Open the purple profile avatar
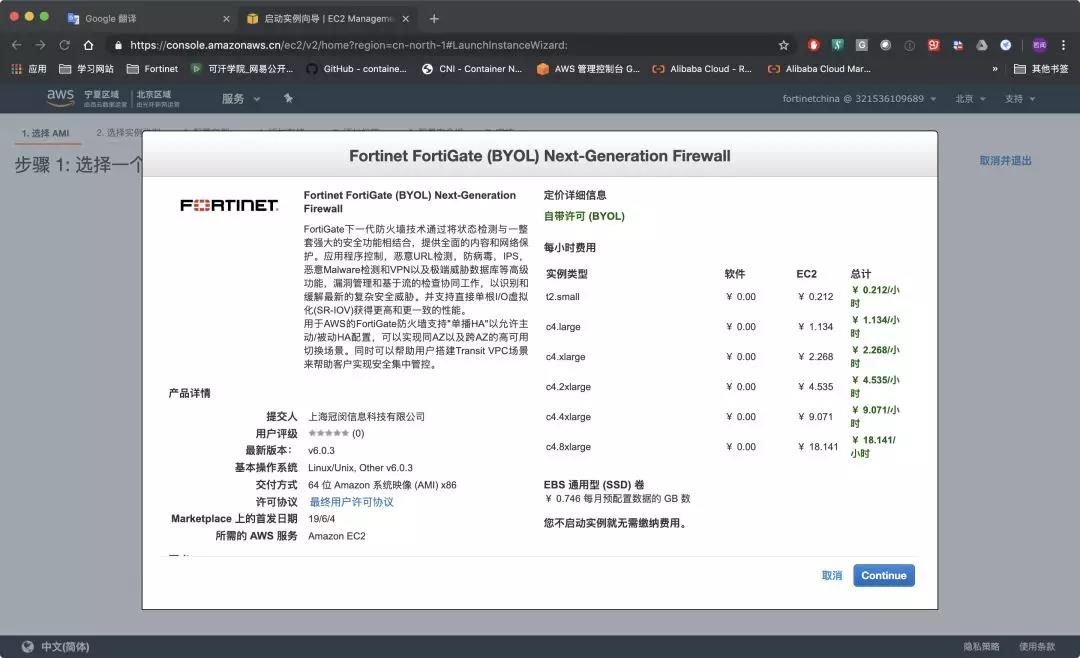1080x658 pixels. (1039, 45)
